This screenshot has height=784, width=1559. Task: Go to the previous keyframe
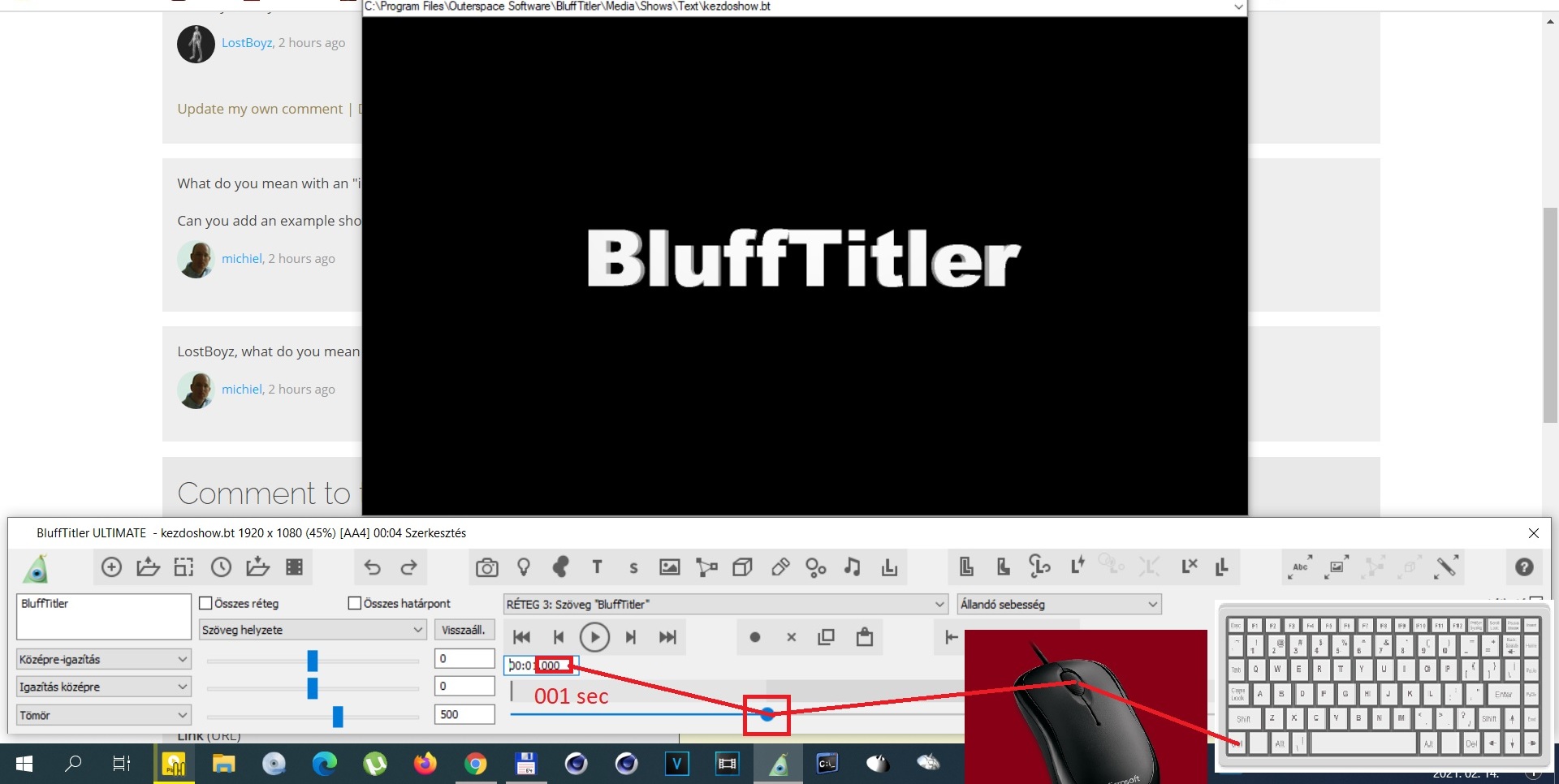click(x=559, y=637)
